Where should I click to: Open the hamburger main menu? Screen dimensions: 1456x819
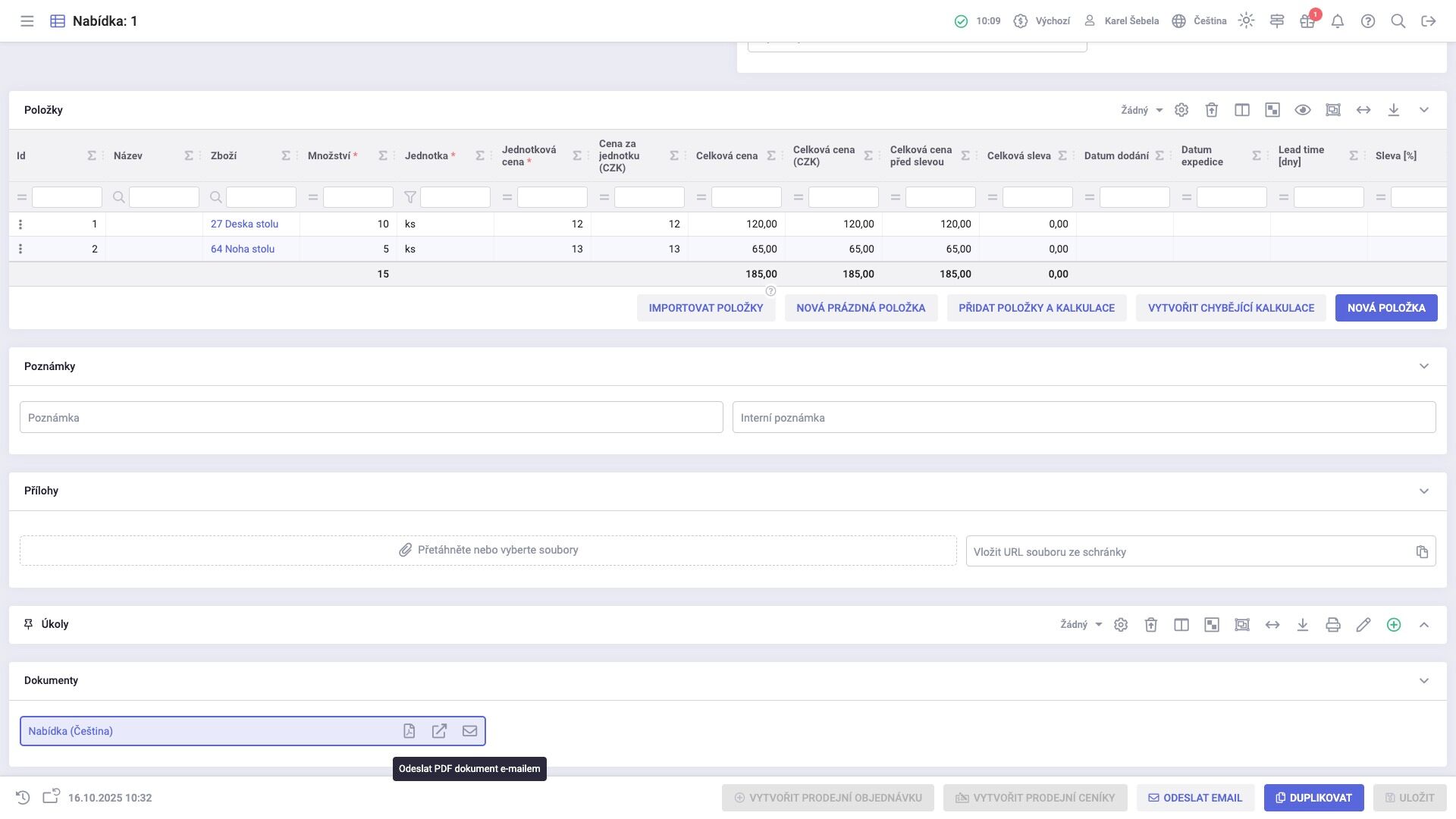click(27, 21)
